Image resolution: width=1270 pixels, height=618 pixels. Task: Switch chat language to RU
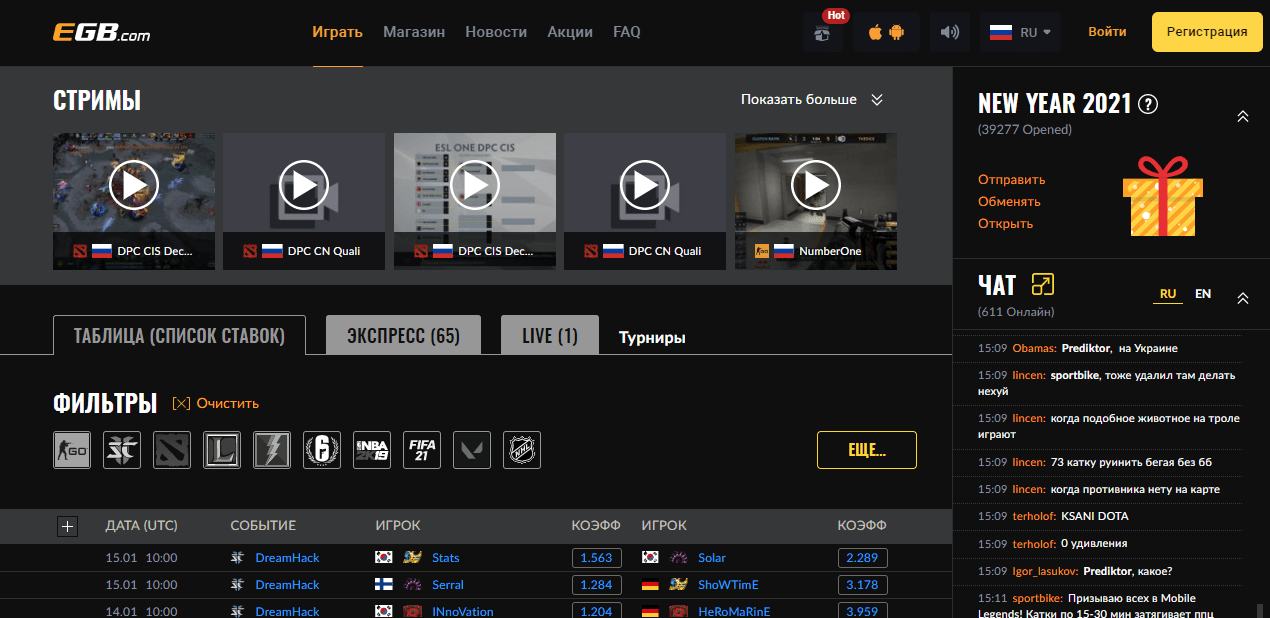[1168, 294]
